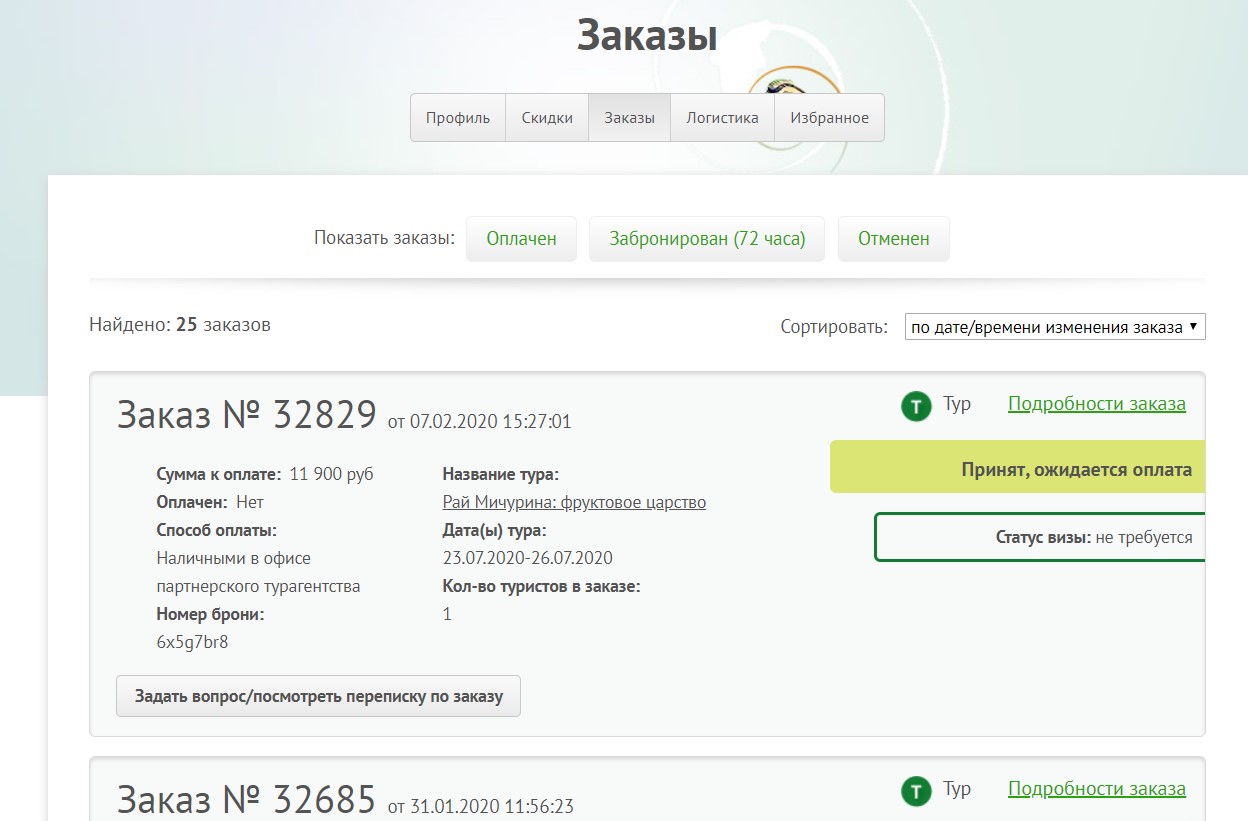This screenshot has width=1248, height=821.
Task: Click the Показать заказы: label
Action: click(x=384, y=238)
